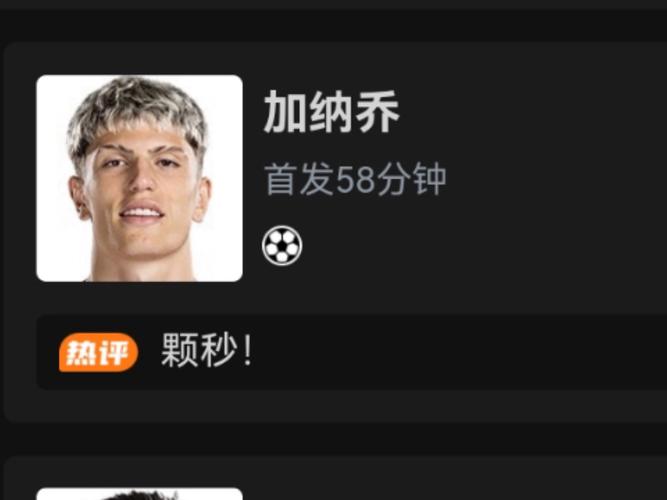Viewport: 667px width, 500px height.
Task: Tap the gap between the two player cards
Action: coord(334,438)
